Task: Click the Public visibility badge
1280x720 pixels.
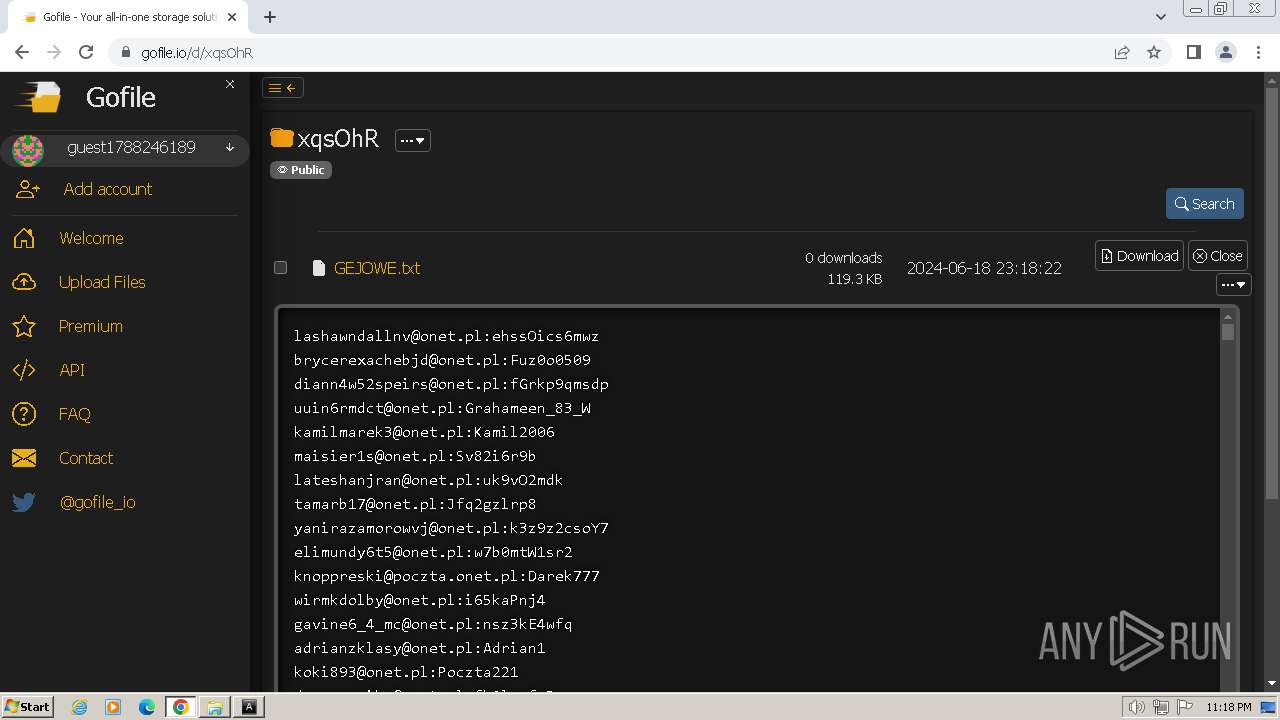Action: tap(301, 170)
